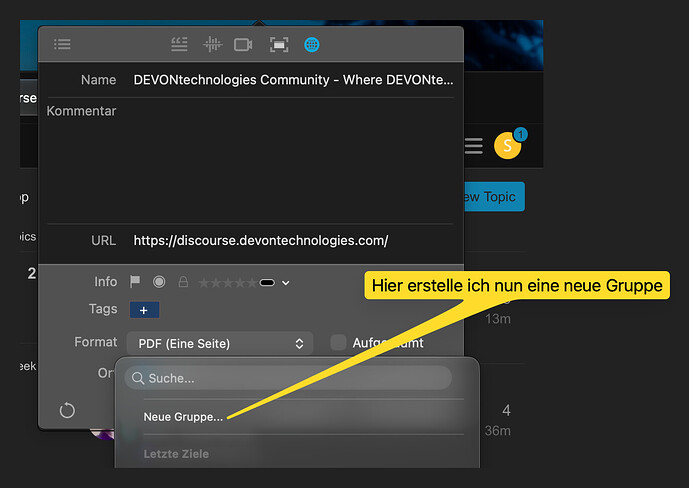689x488 pixels.
Task: Open the Format PDF (Eine Seite) dropdown
Action: 220,343
